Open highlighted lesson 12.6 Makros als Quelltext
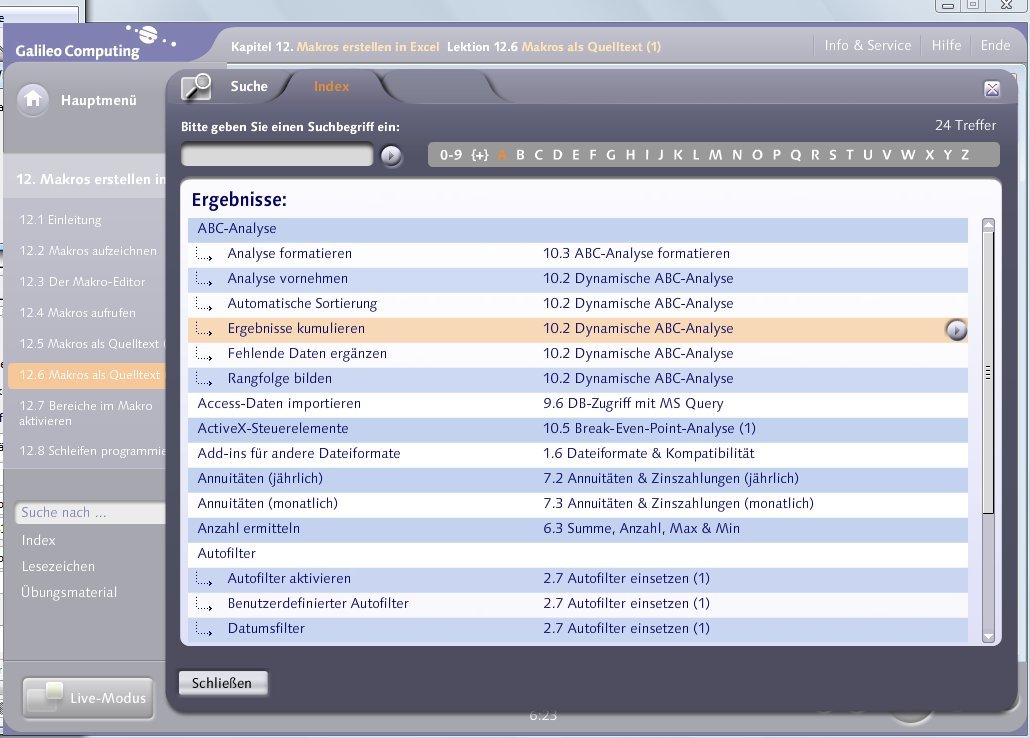1030x738 pixels. pyautogui.click(x=87, y=375)
